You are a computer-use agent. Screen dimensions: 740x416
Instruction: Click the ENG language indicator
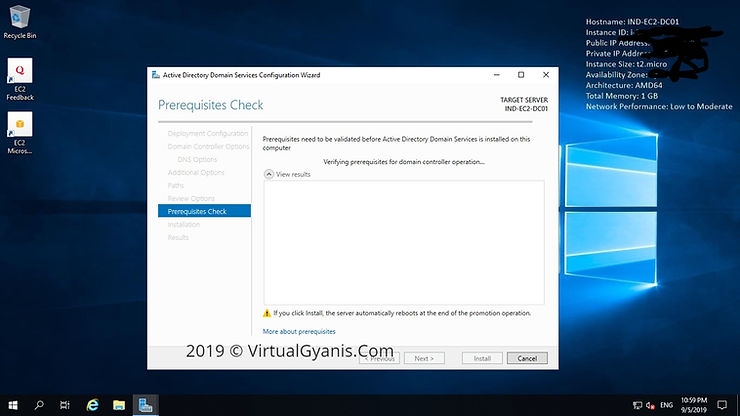(x=667, y=405)
